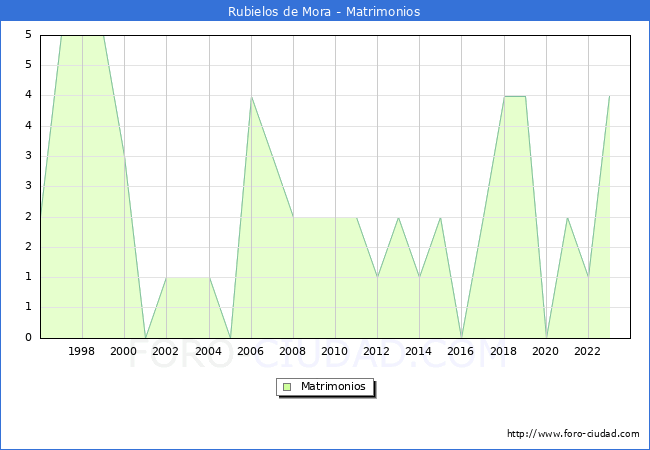
Task: Pick the 2008 year label on the axis
Action: [293, 351]
